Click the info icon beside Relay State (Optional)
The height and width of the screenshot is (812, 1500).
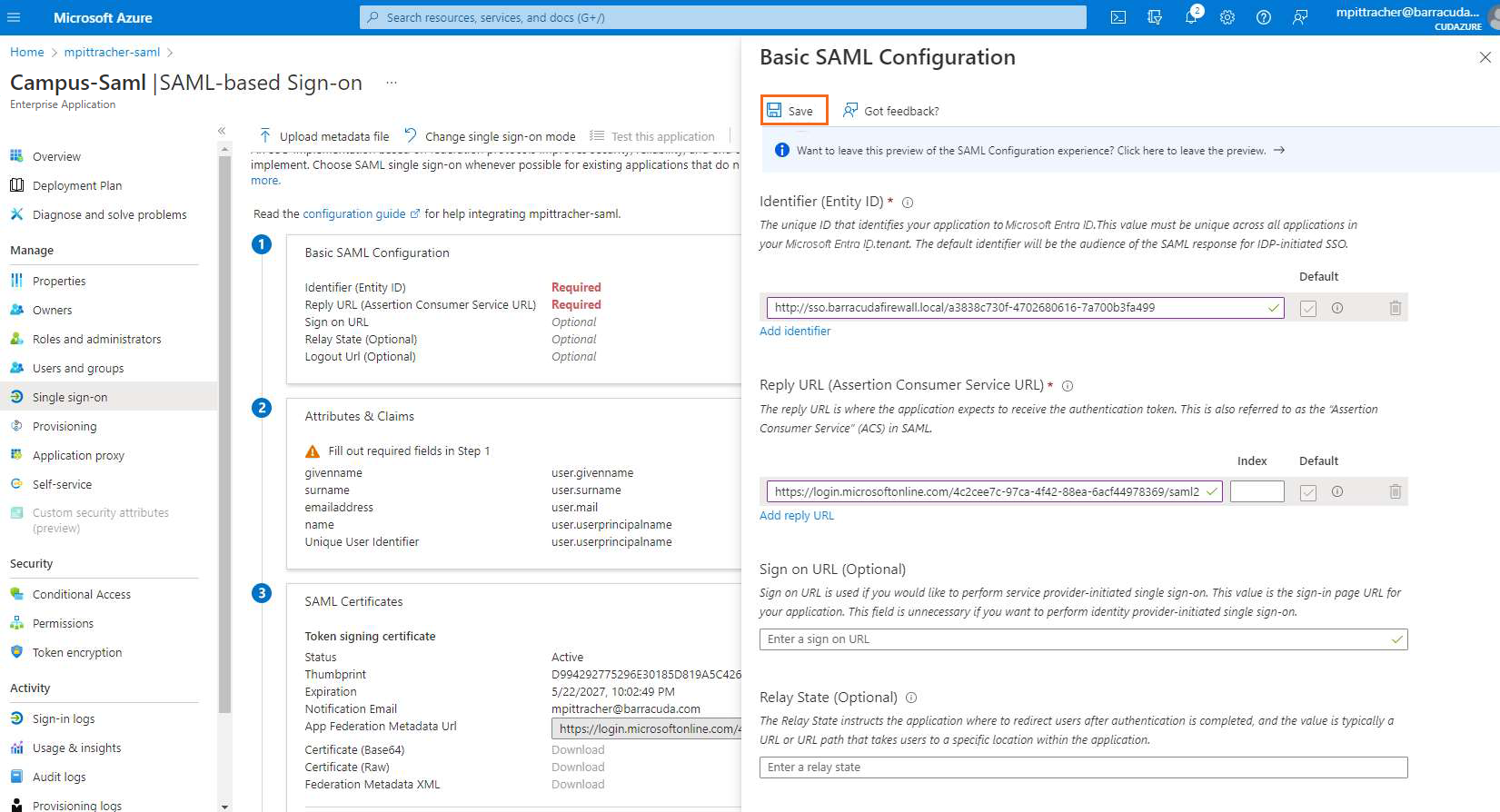911,698
